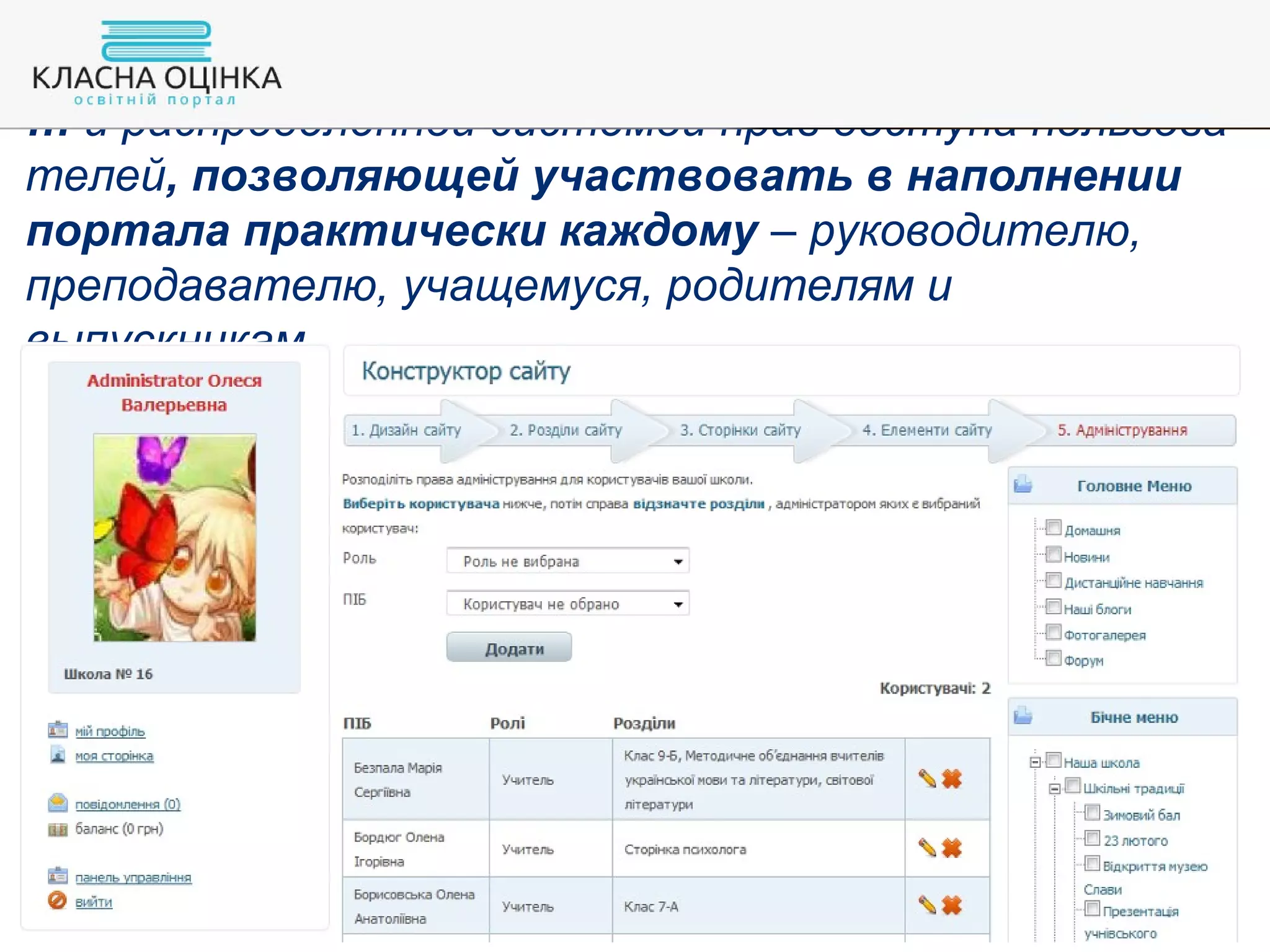This screenshot has width=1270, height=952.
Task: Edit Борисовська Олена Анатоліївна row with pencil
Action: (927, 905)
